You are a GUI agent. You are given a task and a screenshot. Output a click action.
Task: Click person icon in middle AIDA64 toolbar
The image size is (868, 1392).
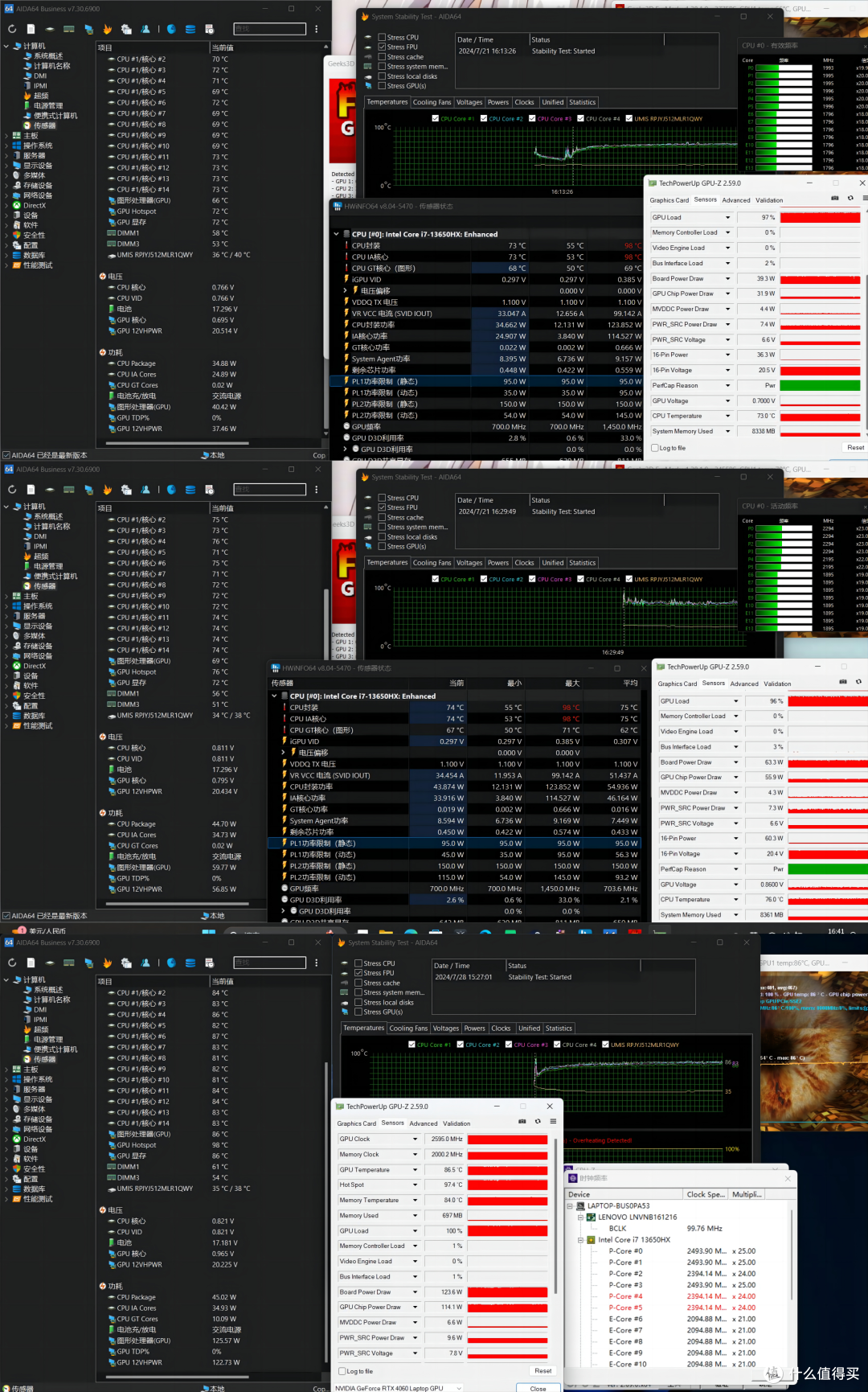coord(145,489)
